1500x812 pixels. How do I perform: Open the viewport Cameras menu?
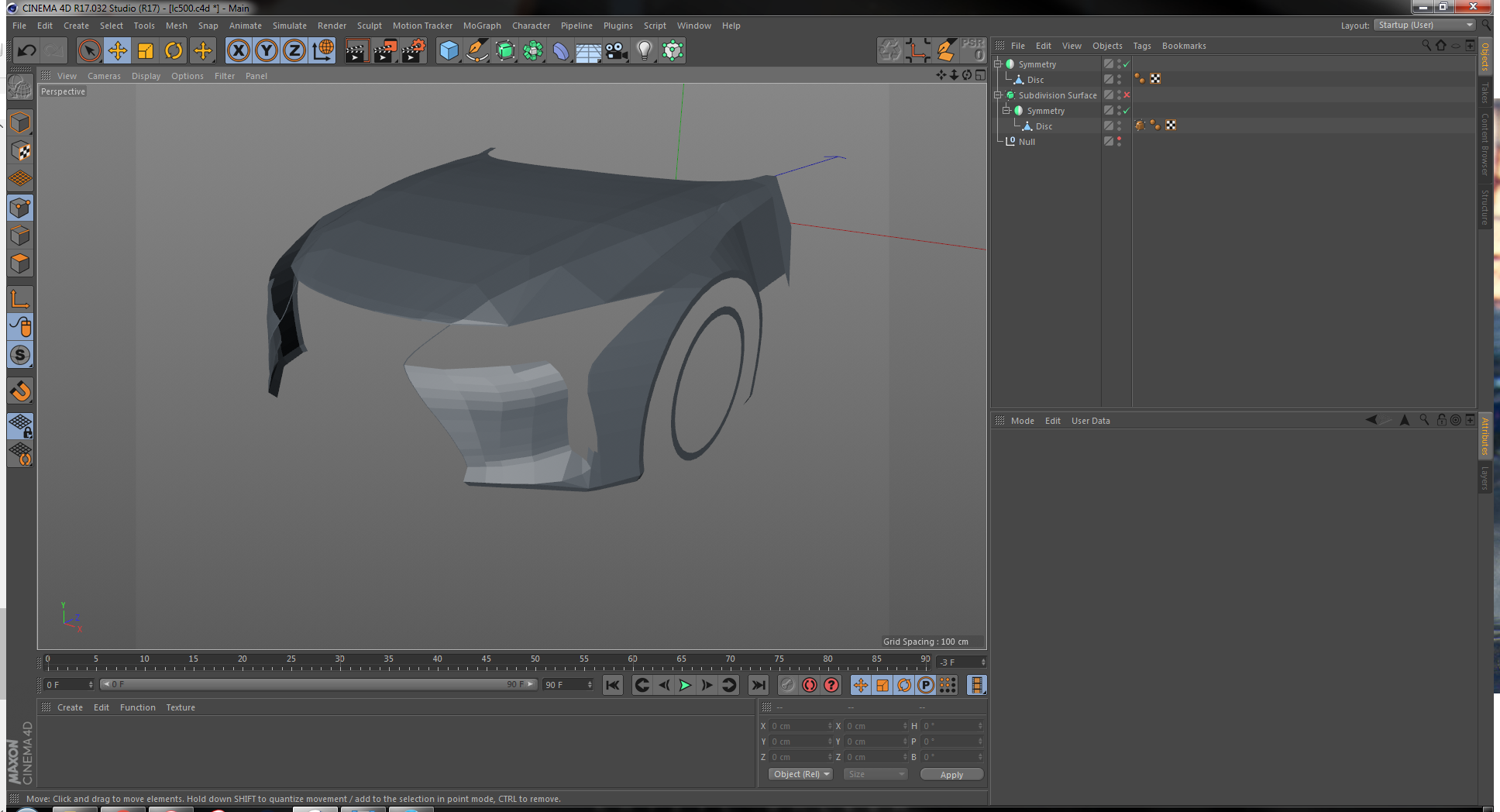(104, 76)
